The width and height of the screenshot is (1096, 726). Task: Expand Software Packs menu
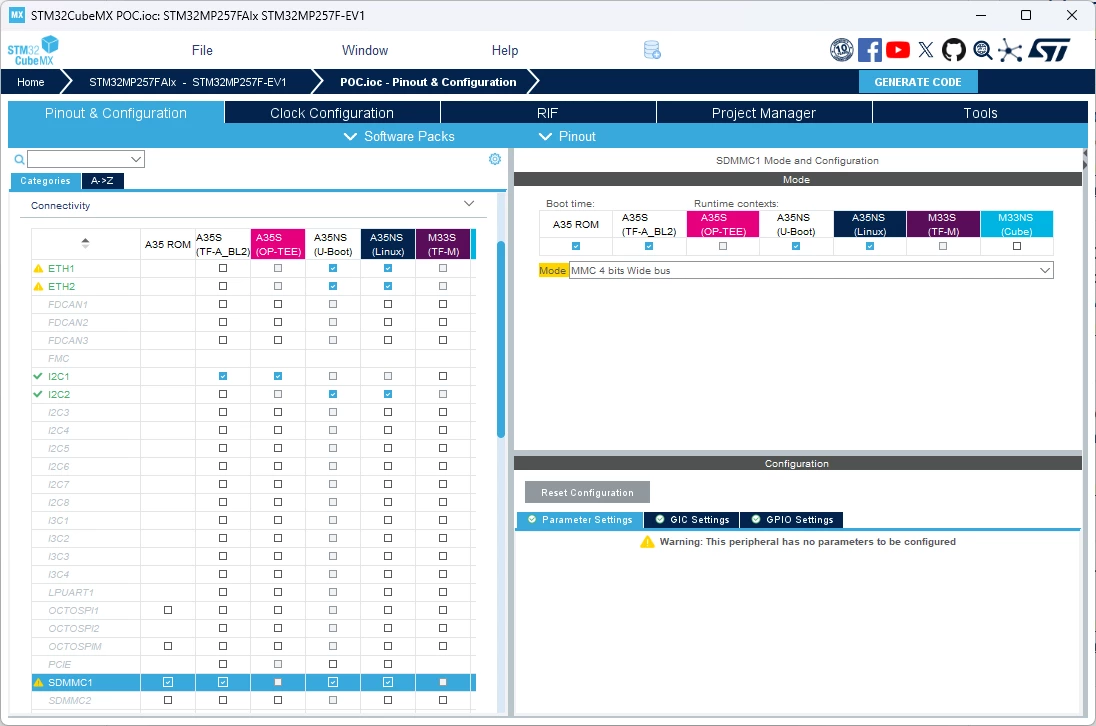[x=399, y=136]
